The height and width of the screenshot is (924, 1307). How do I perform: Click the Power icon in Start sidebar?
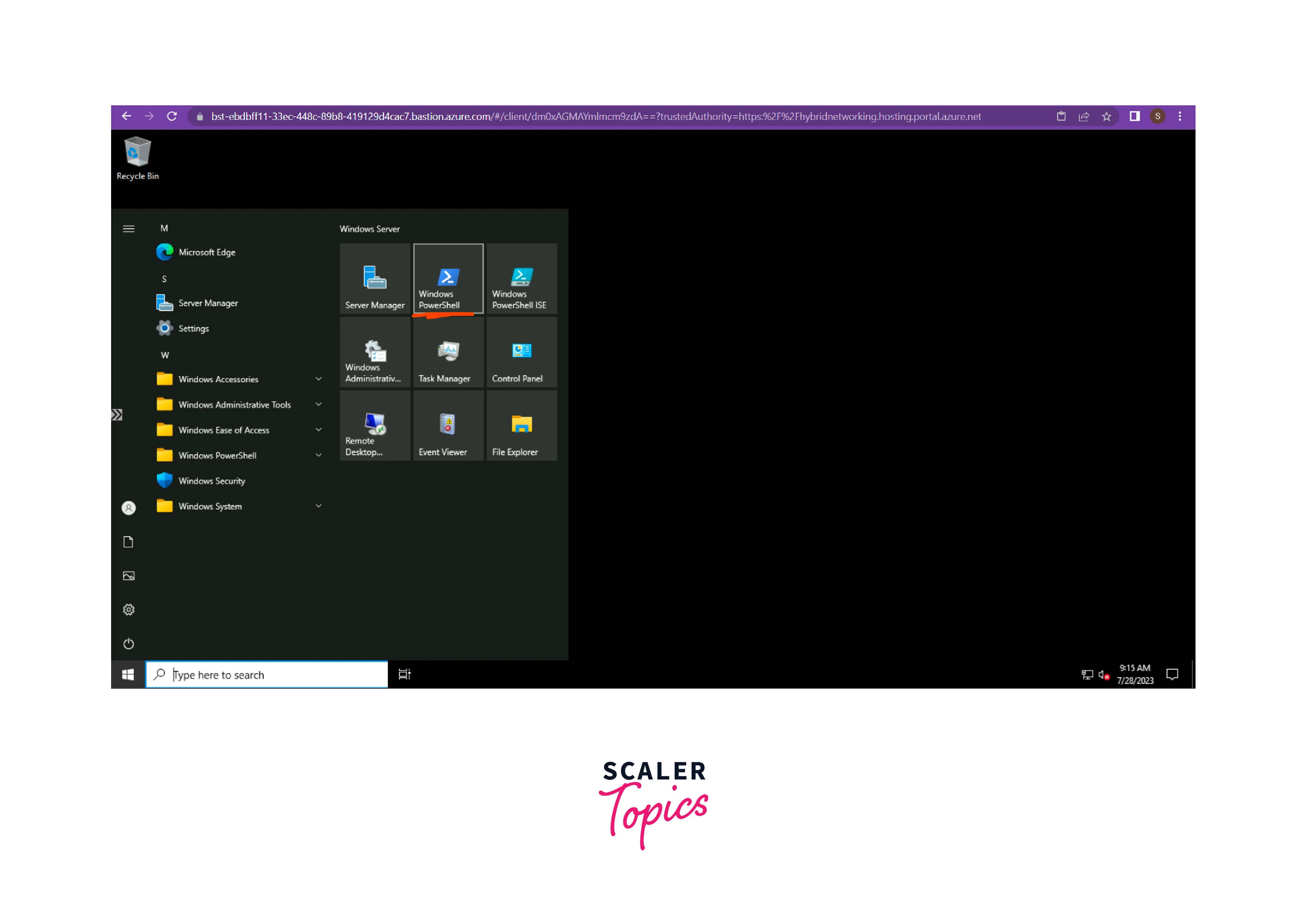[129, 644]
